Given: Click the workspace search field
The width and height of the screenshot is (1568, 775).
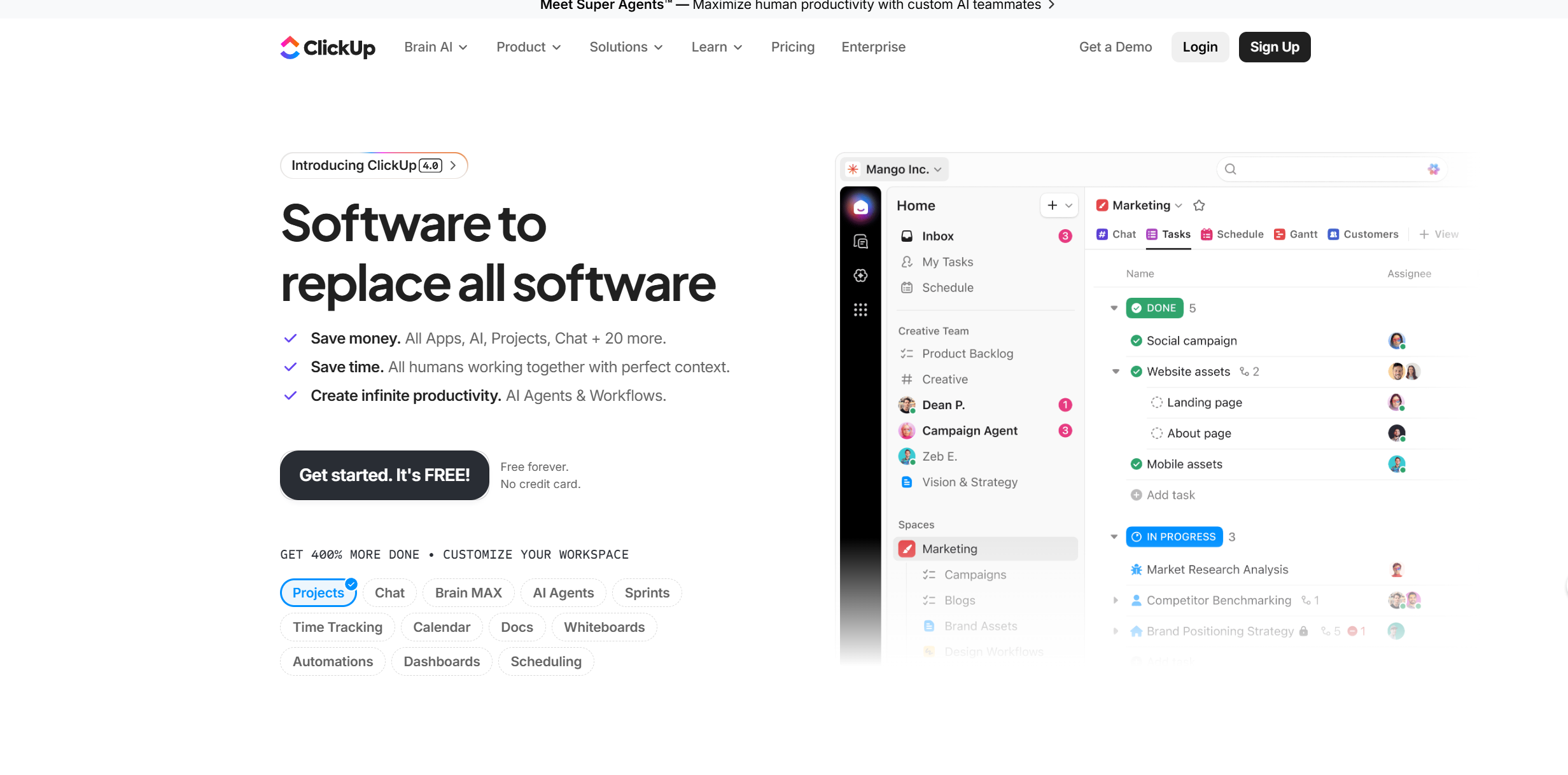Looking at the screenshot, I should tap(1332, 169).
